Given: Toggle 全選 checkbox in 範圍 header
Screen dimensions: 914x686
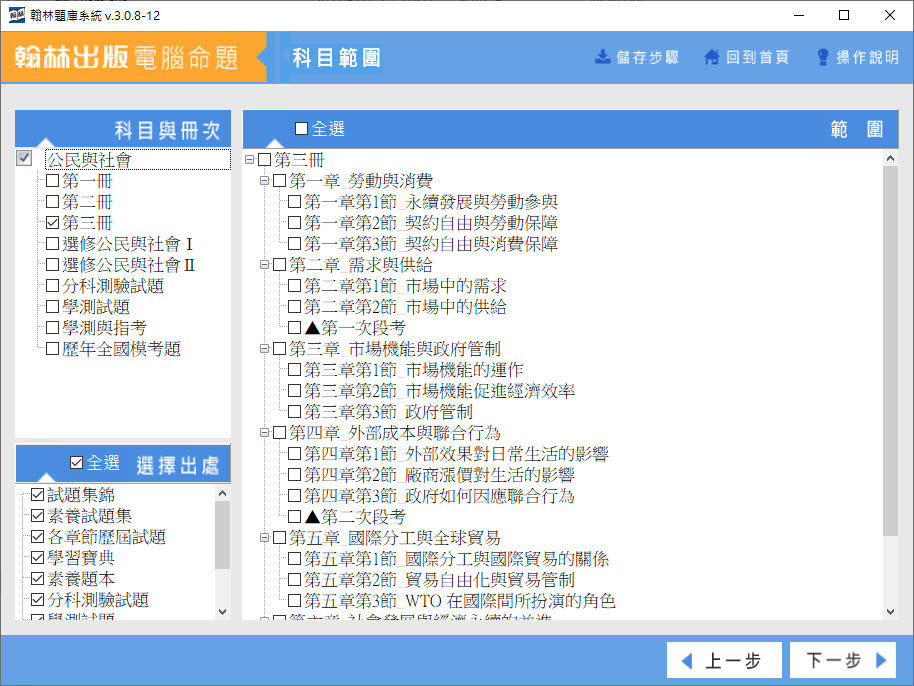Looking at the screenshot, I should [x=302, y=129].
